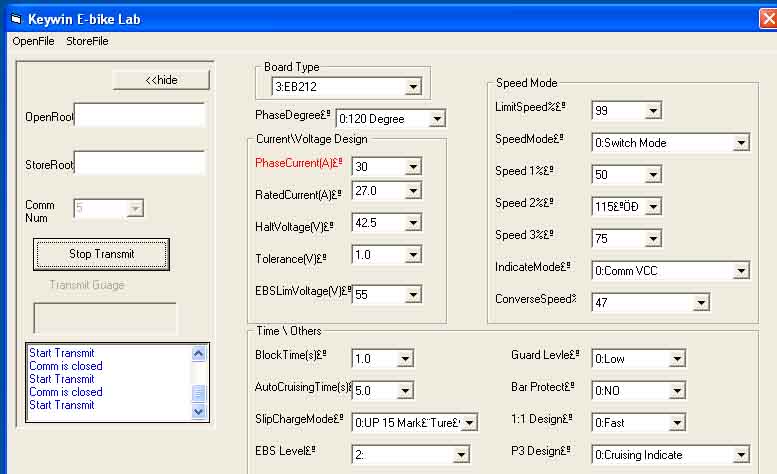The height and width of the screenshot is (474, 777).
Task: Open the StoreFile menu
Action: coord(87,41)
